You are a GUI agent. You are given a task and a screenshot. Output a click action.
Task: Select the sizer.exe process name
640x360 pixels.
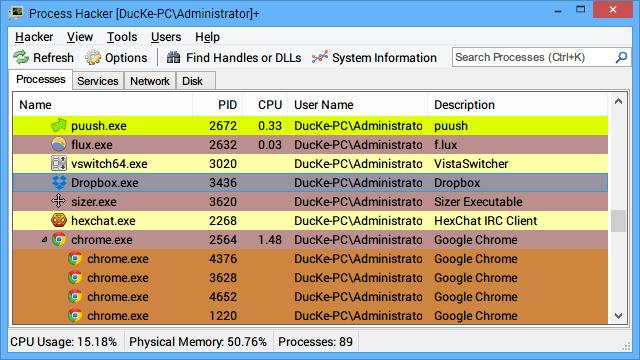tap(93, 202)
